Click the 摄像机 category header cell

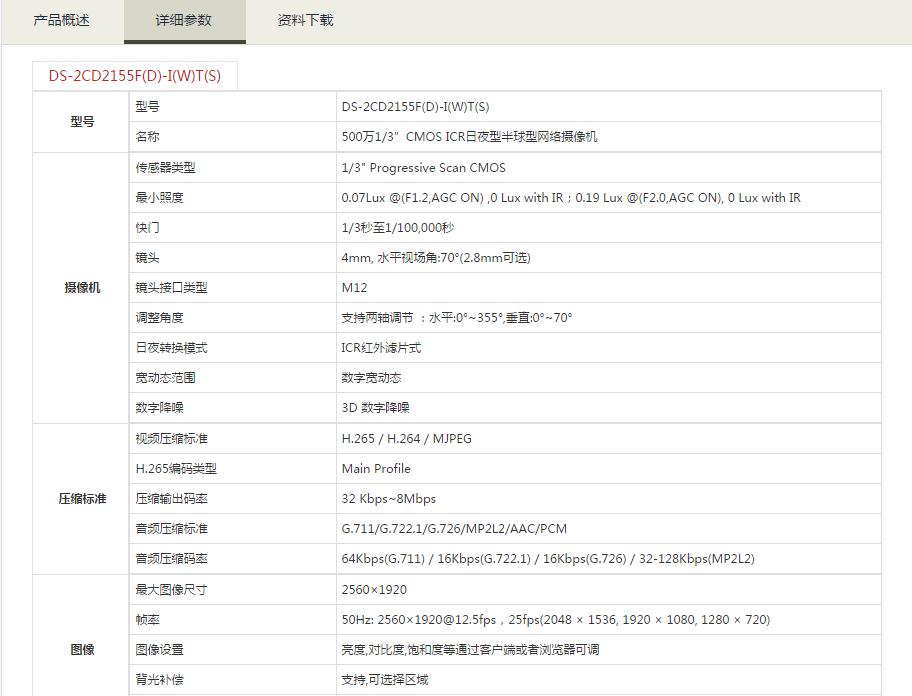[82, 288]
